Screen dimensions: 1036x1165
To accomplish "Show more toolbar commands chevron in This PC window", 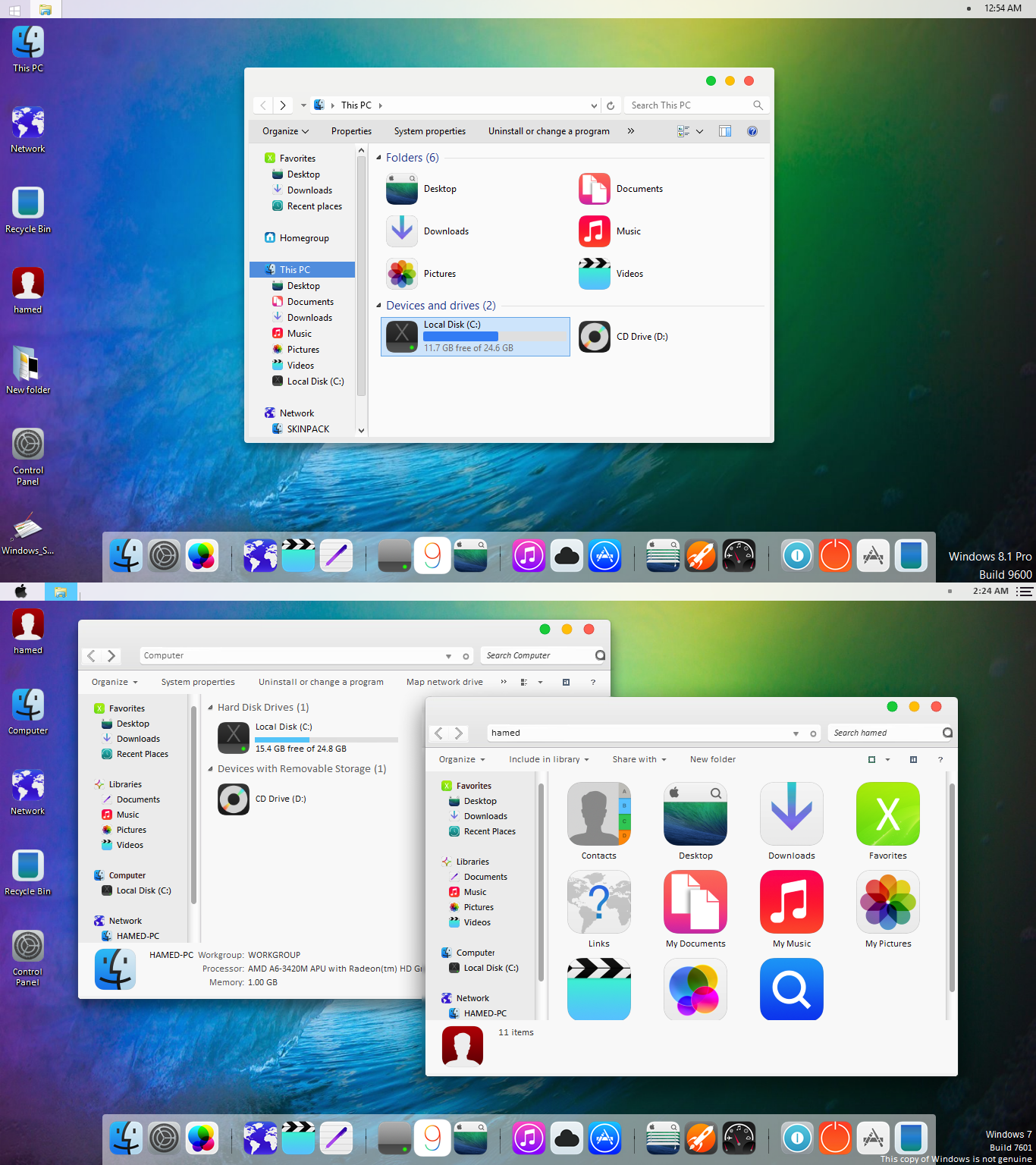I will tap(631, 131).
